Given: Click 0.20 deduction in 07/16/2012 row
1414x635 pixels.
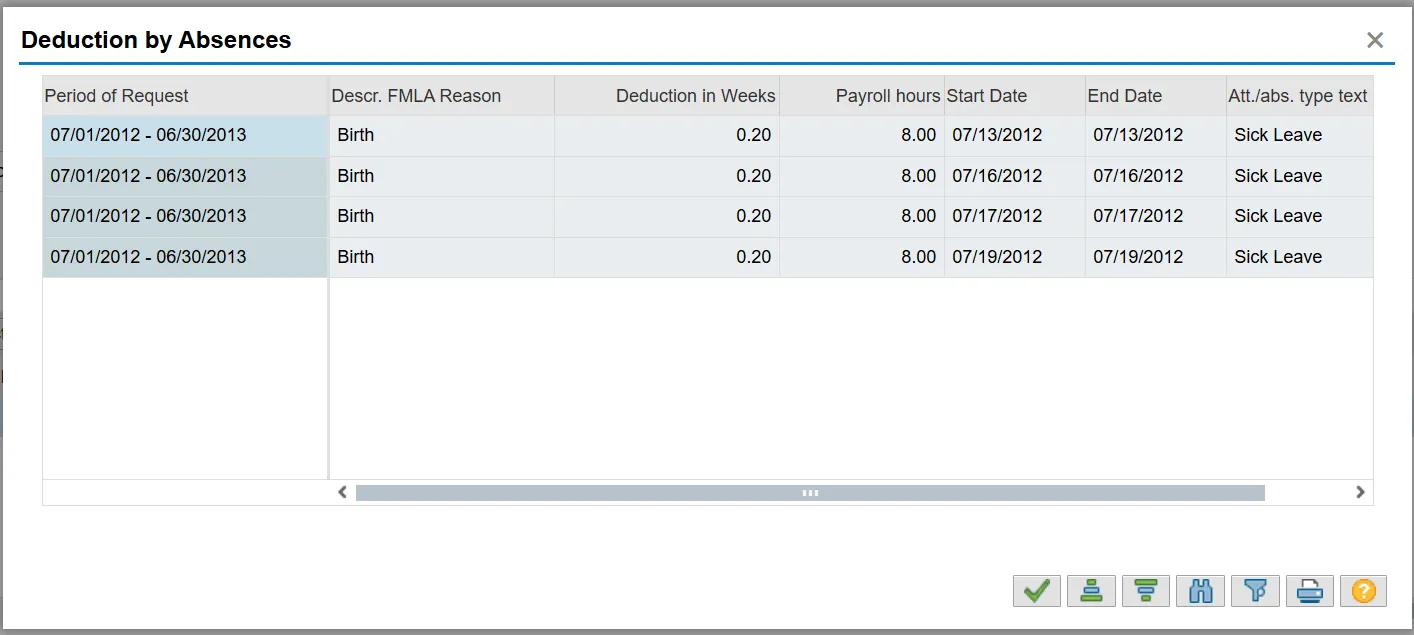Looking at the screenshot, I should (x=667, y=176).
